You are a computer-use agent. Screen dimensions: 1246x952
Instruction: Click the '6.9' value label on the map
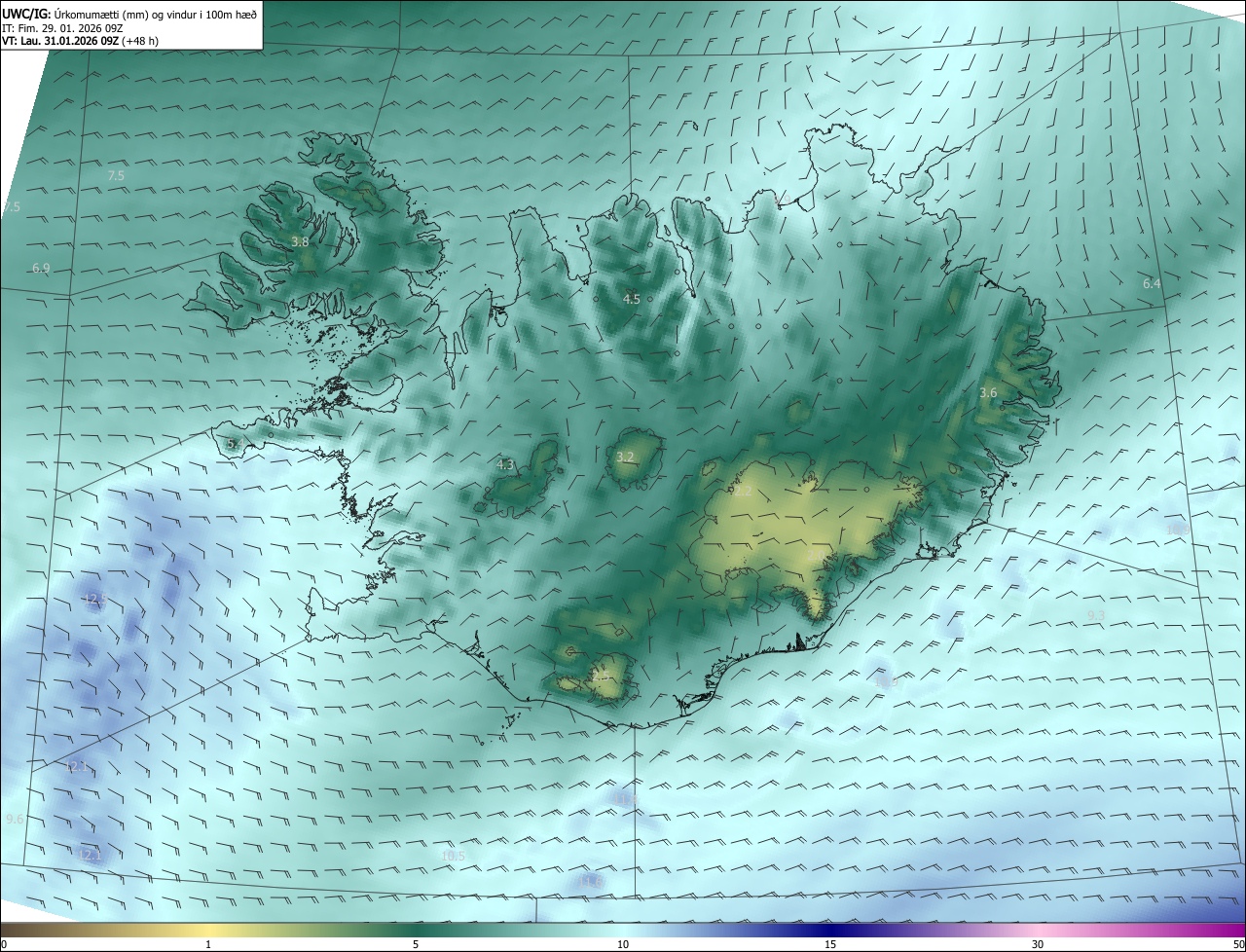pos(41,269)
